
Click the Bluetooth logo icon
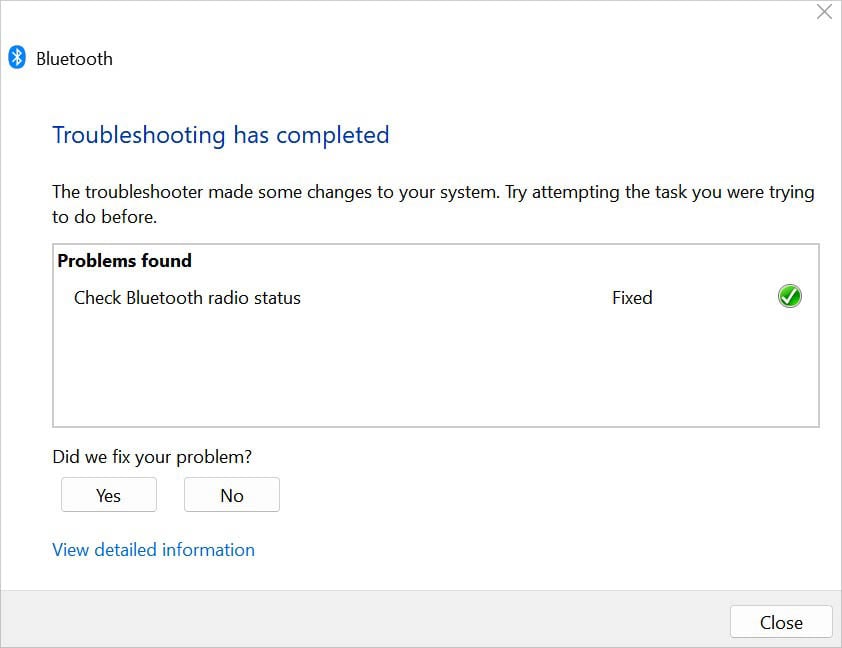coord(17,57)
